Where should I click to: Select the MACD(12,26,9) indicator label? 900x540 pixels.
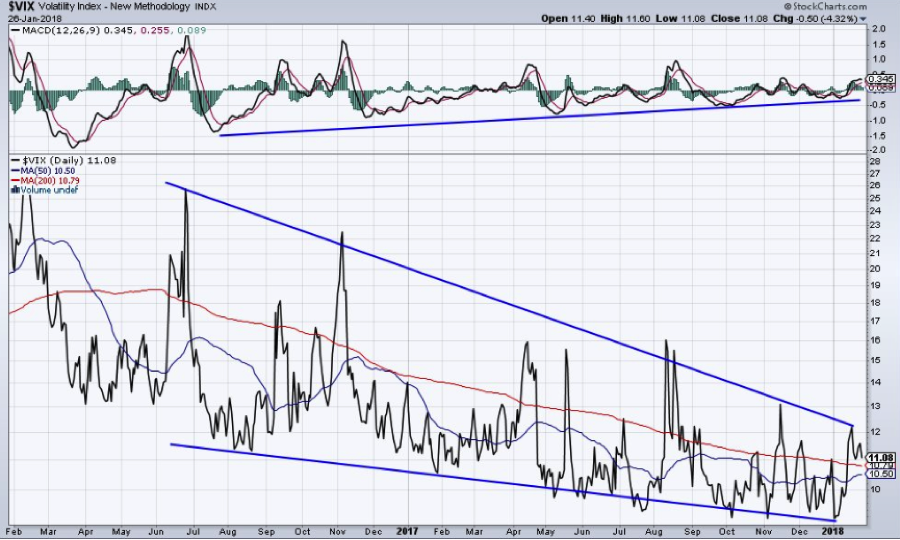click(x=49, y=32)
